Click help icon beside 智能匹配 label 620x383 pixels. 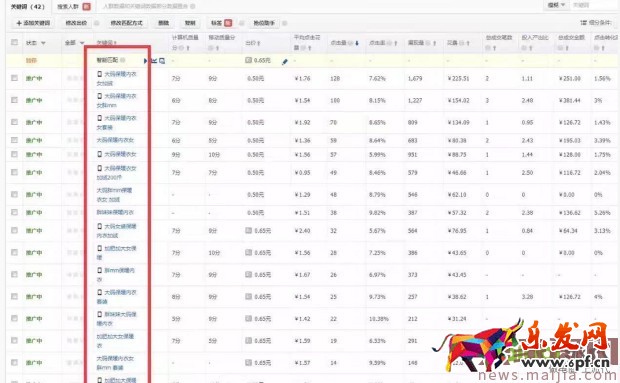coord(123,60)
